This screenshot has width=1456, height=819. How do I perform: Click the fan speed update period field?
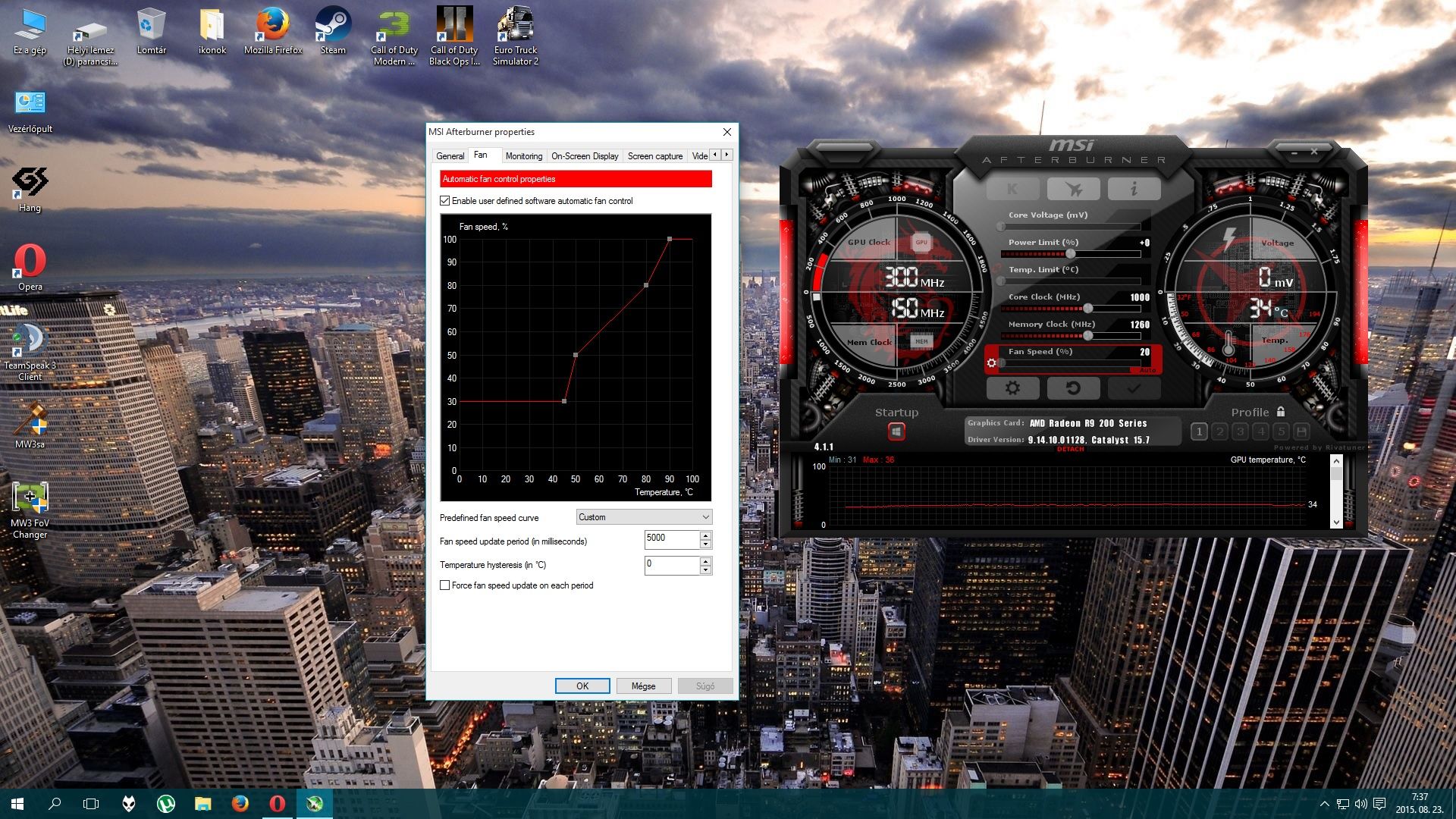pos(671,539)
